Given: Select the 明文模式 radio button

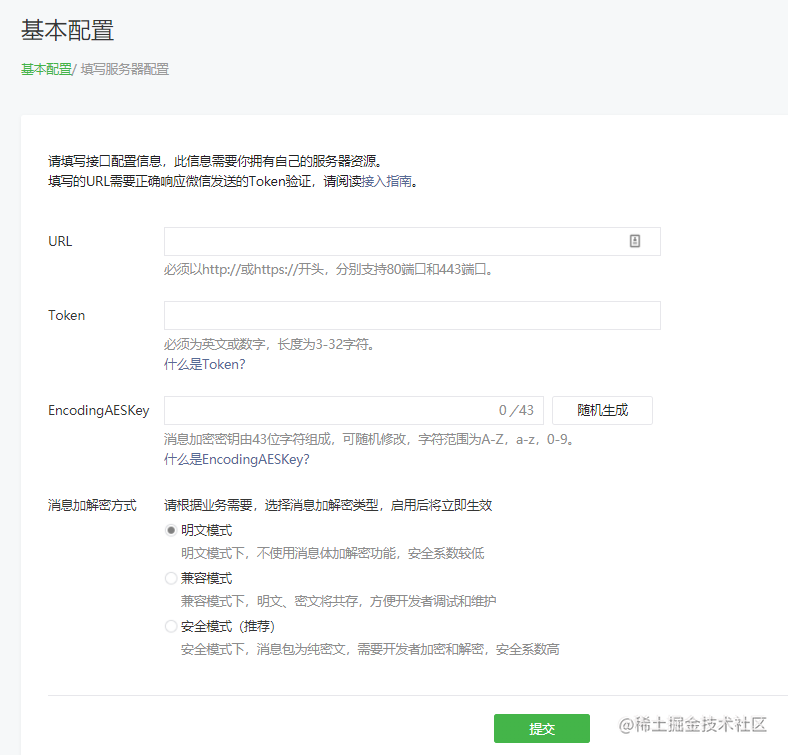Looking at the screenshot, I should tap(171, 530).
